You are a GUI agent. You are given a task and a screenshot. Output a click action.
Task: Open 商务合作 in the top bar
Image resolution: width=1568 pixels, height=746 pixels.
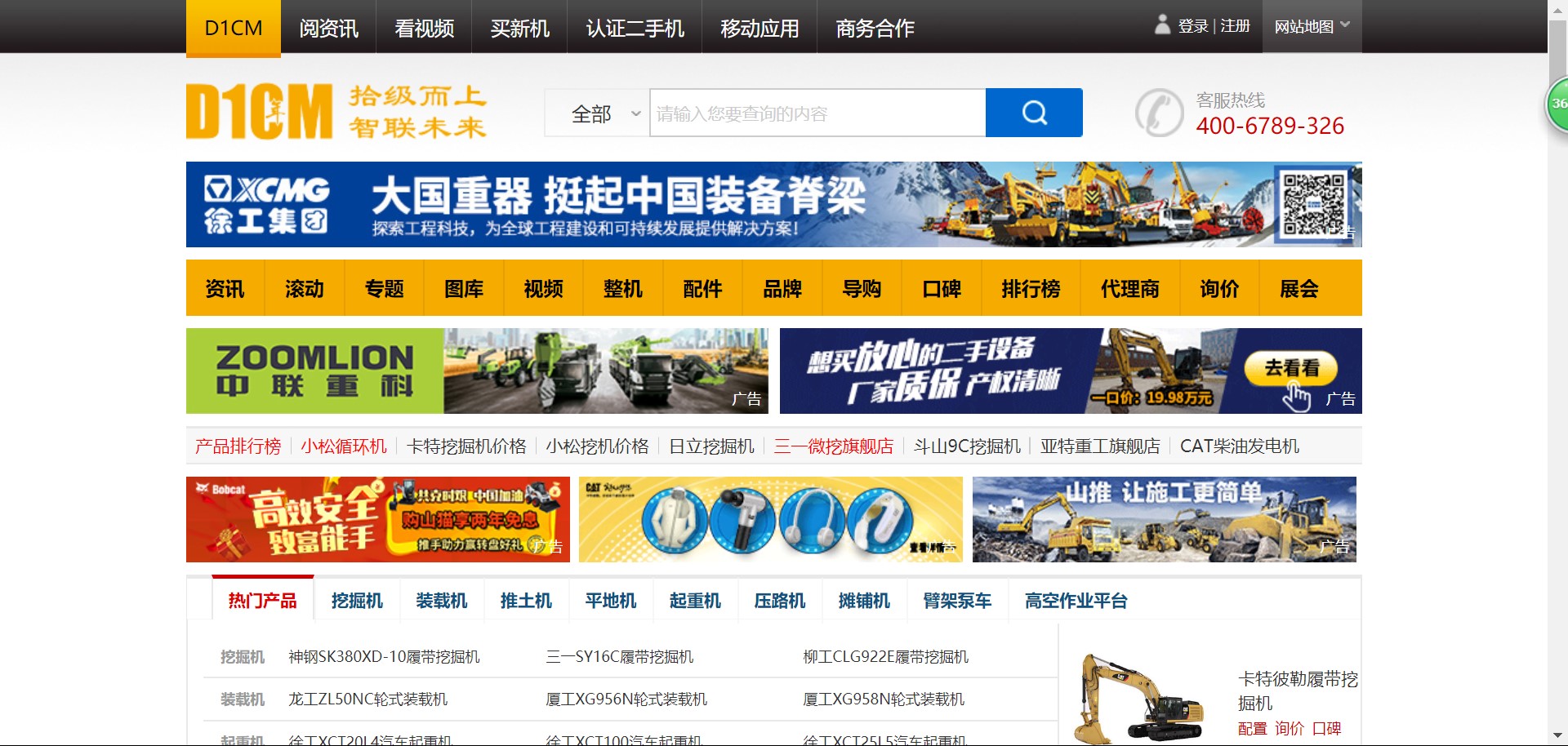coord(875,28)
